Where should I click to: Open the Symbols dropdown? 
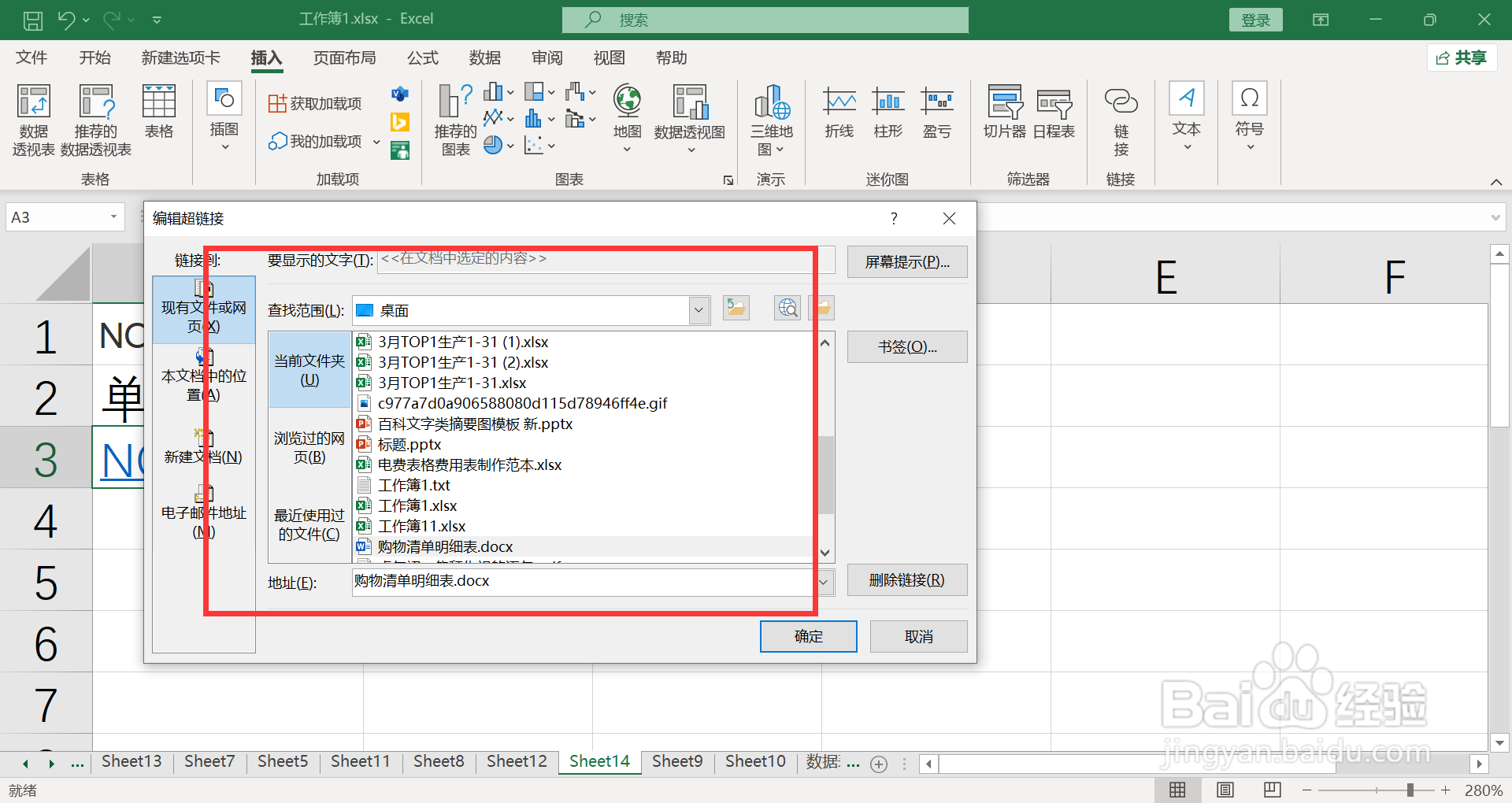point(1250,117)
